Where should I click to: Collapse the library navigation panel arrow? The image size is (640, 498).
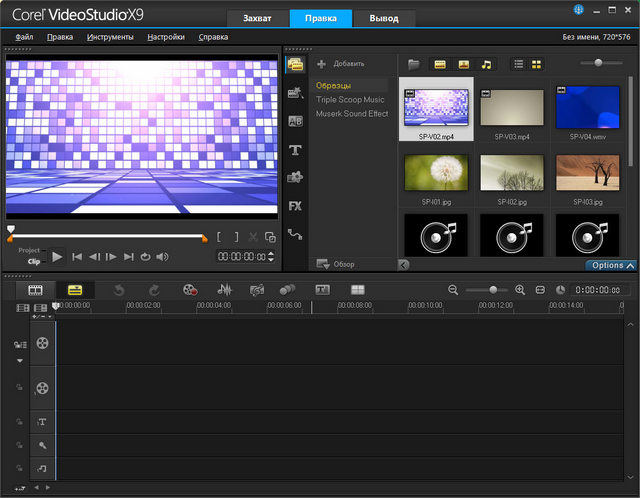click(x=403, y=265)
